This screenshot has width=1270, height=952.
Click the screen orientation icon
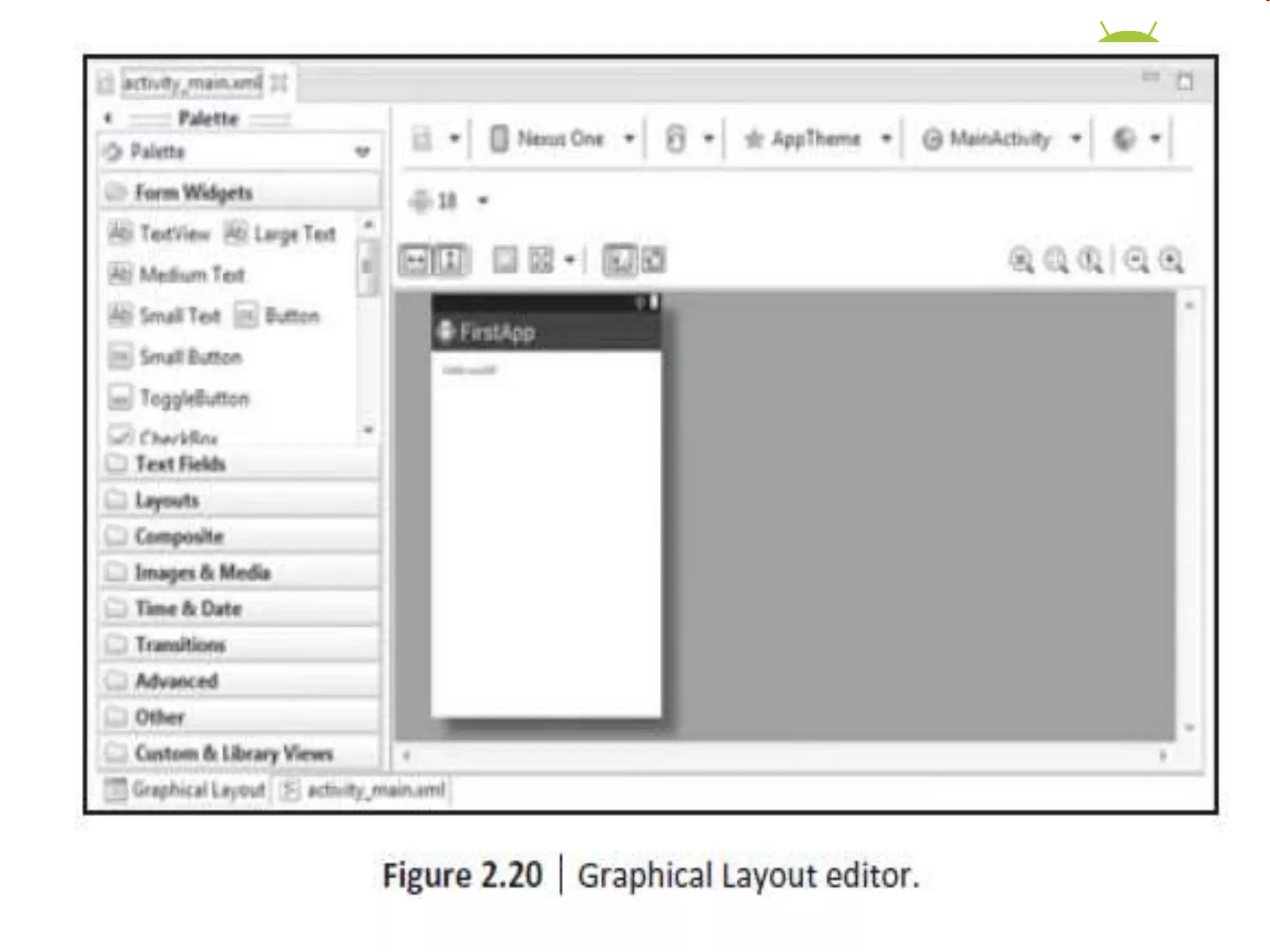tap(676, 138)
